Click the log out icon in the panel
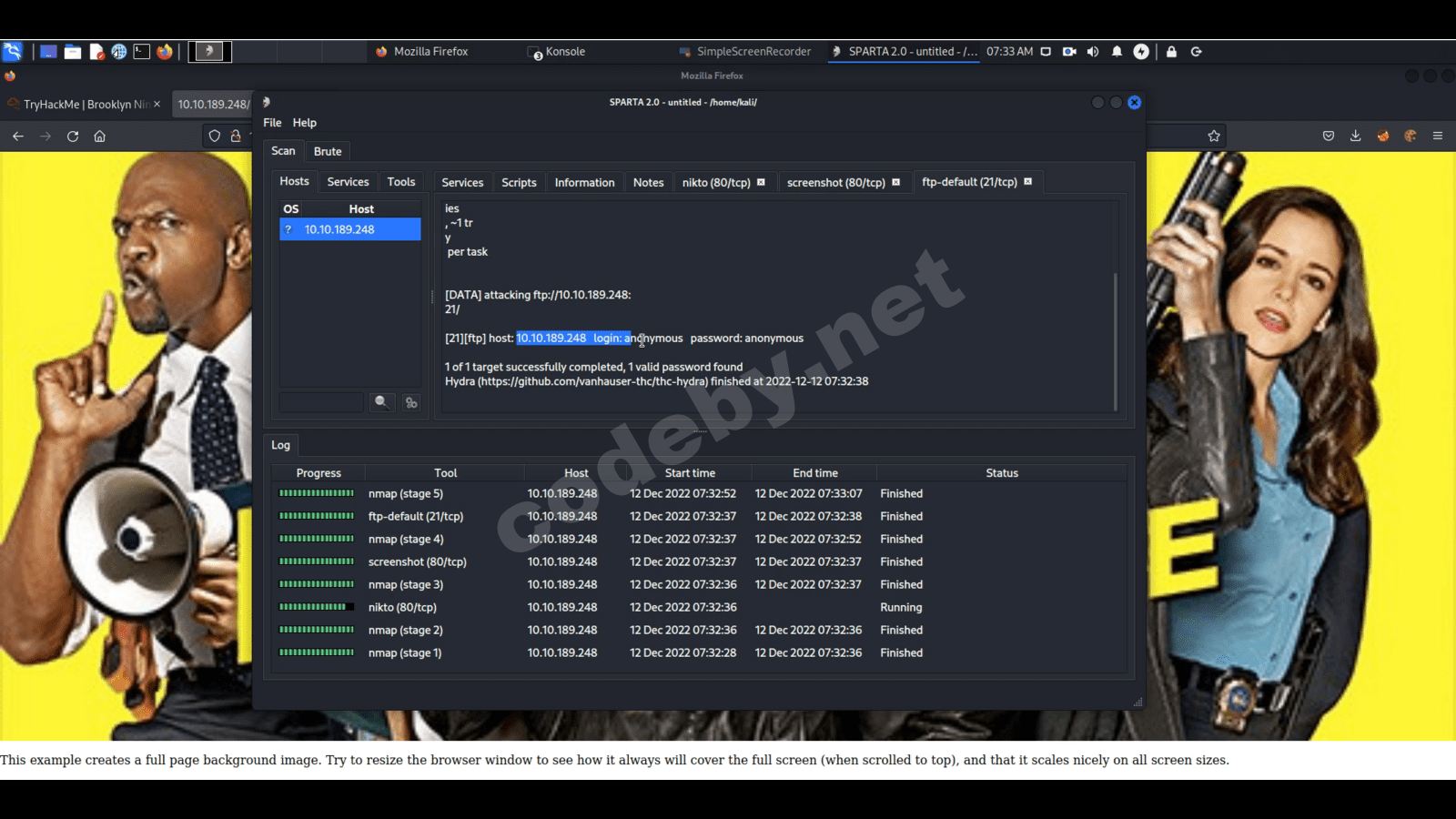This screenshot has height=819, width=1456. [1197, 52]
